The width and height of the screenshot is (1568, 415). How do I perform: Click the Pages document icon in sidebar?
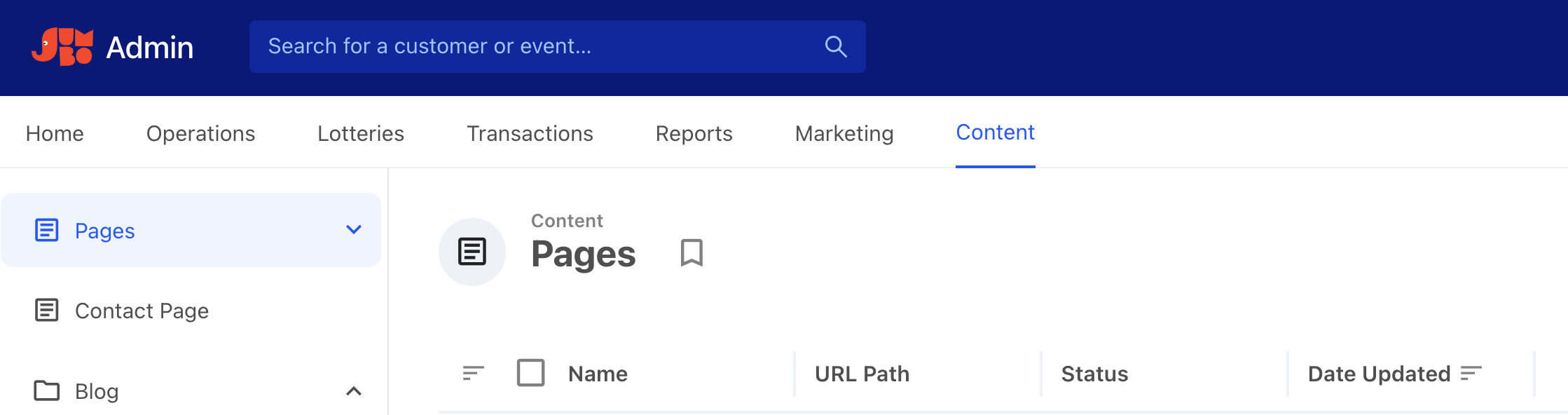(x=47, y=230)
